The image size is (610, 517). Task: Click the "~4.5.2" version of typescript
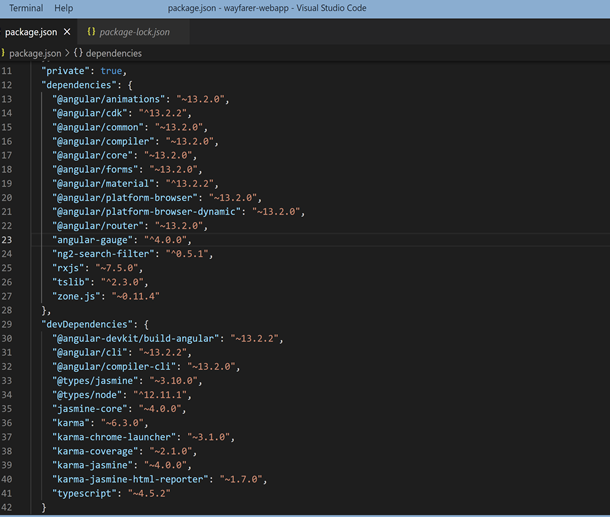pos(149,493)
